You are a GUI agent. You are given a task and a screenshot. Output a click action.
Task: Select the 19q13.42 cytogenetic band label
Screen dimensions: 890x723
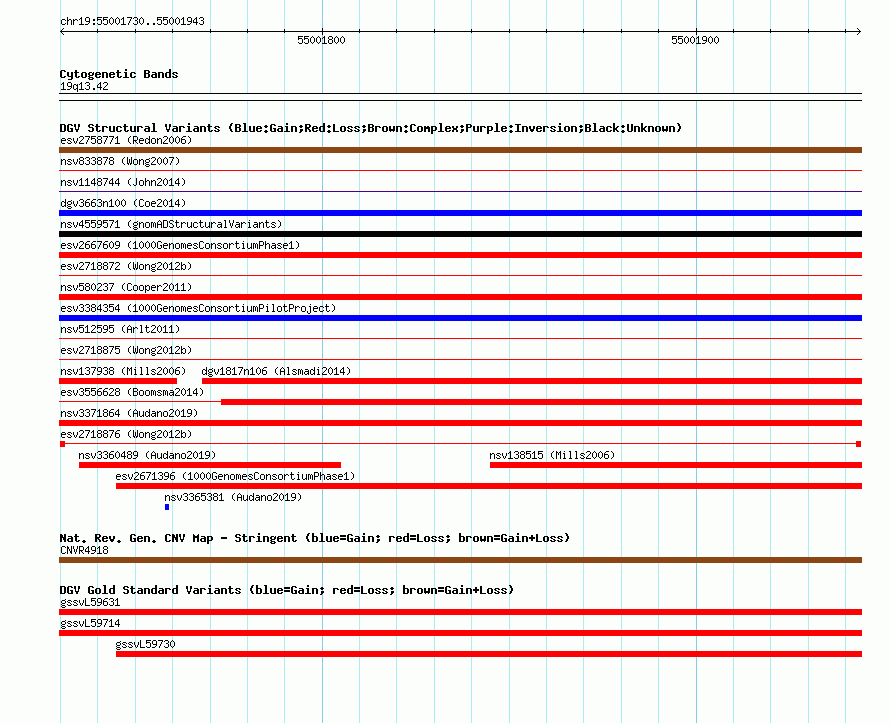coord(84,86)
